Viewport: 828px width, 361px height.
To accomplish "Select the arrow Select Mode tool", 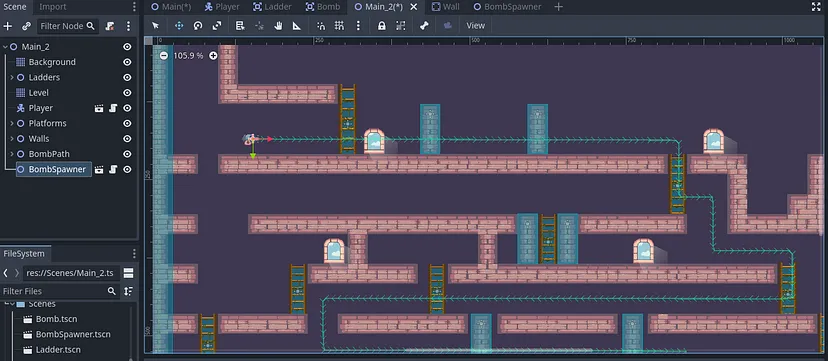I will point(155,25).
